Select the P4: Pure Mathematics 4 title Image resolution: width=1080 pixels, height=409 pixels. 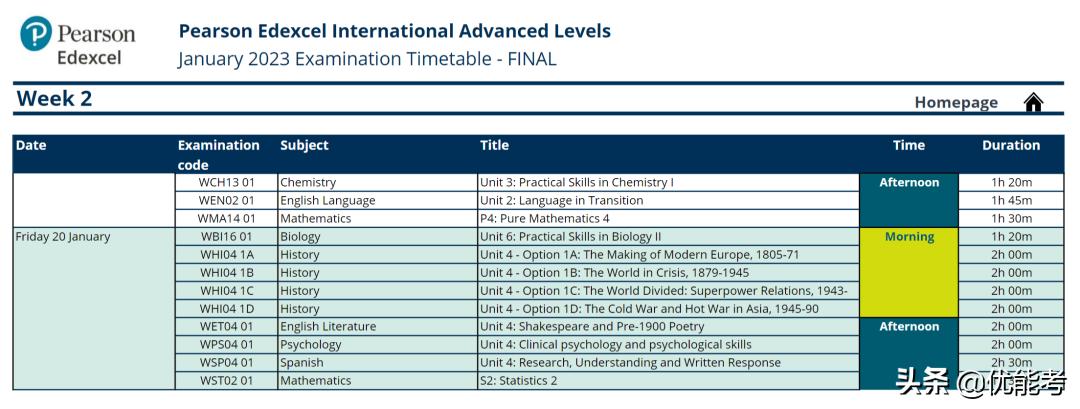pyautogui.click(x=545, y=219)
